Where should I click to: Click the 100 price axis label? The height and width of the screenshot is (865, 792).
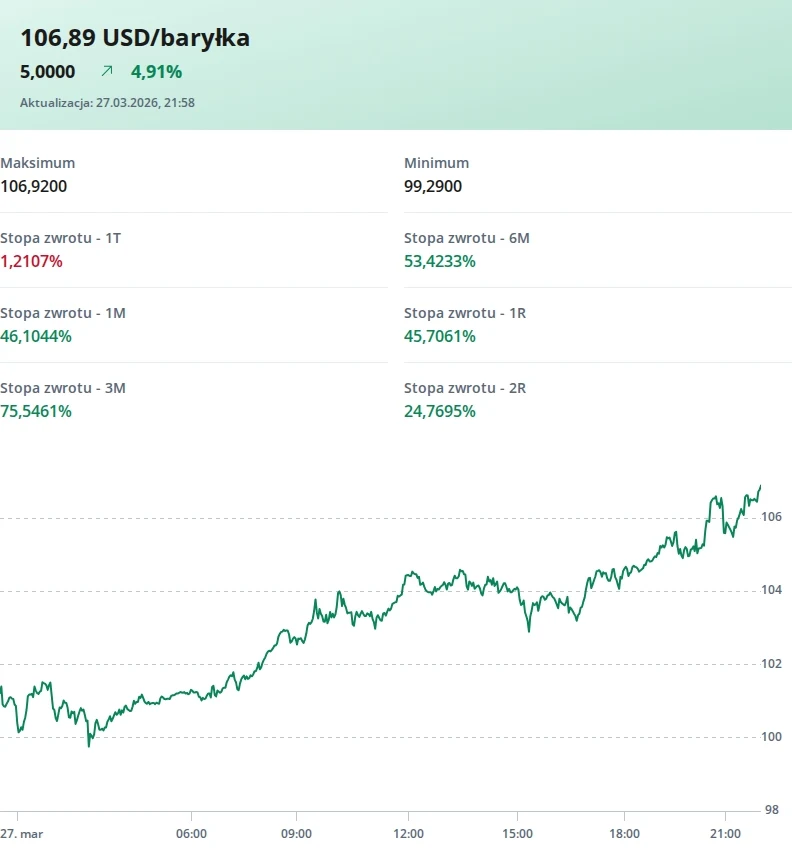[x=771, y=737]
